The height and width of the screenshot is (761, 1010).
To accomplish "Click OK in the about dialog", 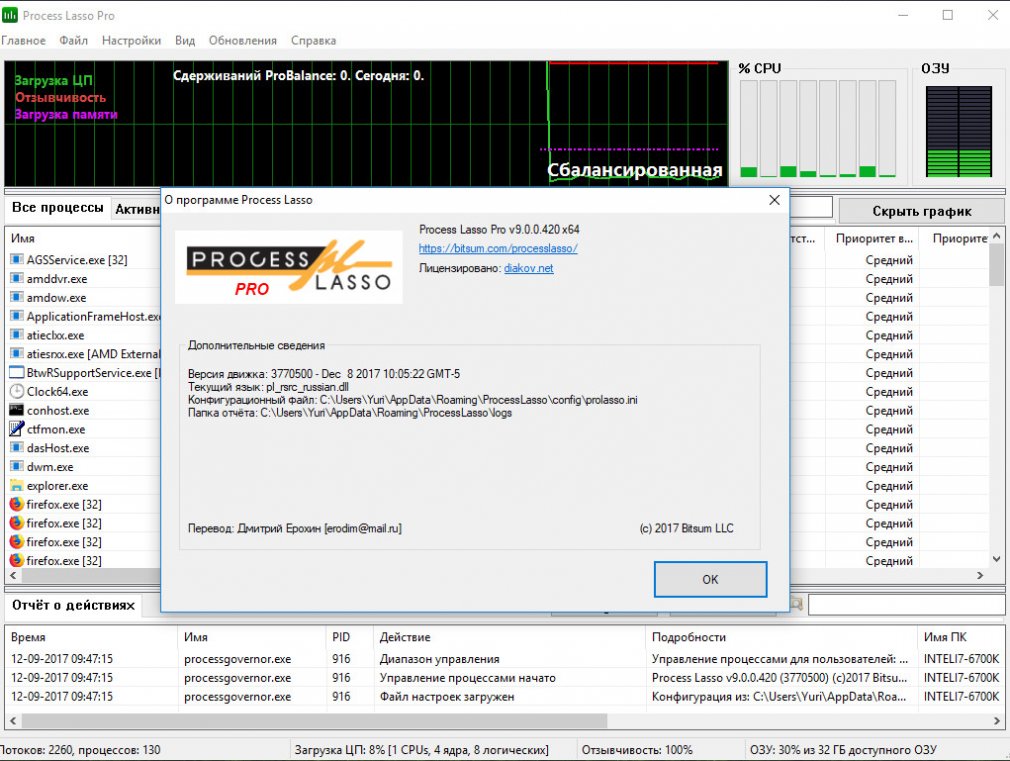I will click(x=710, y=579).
